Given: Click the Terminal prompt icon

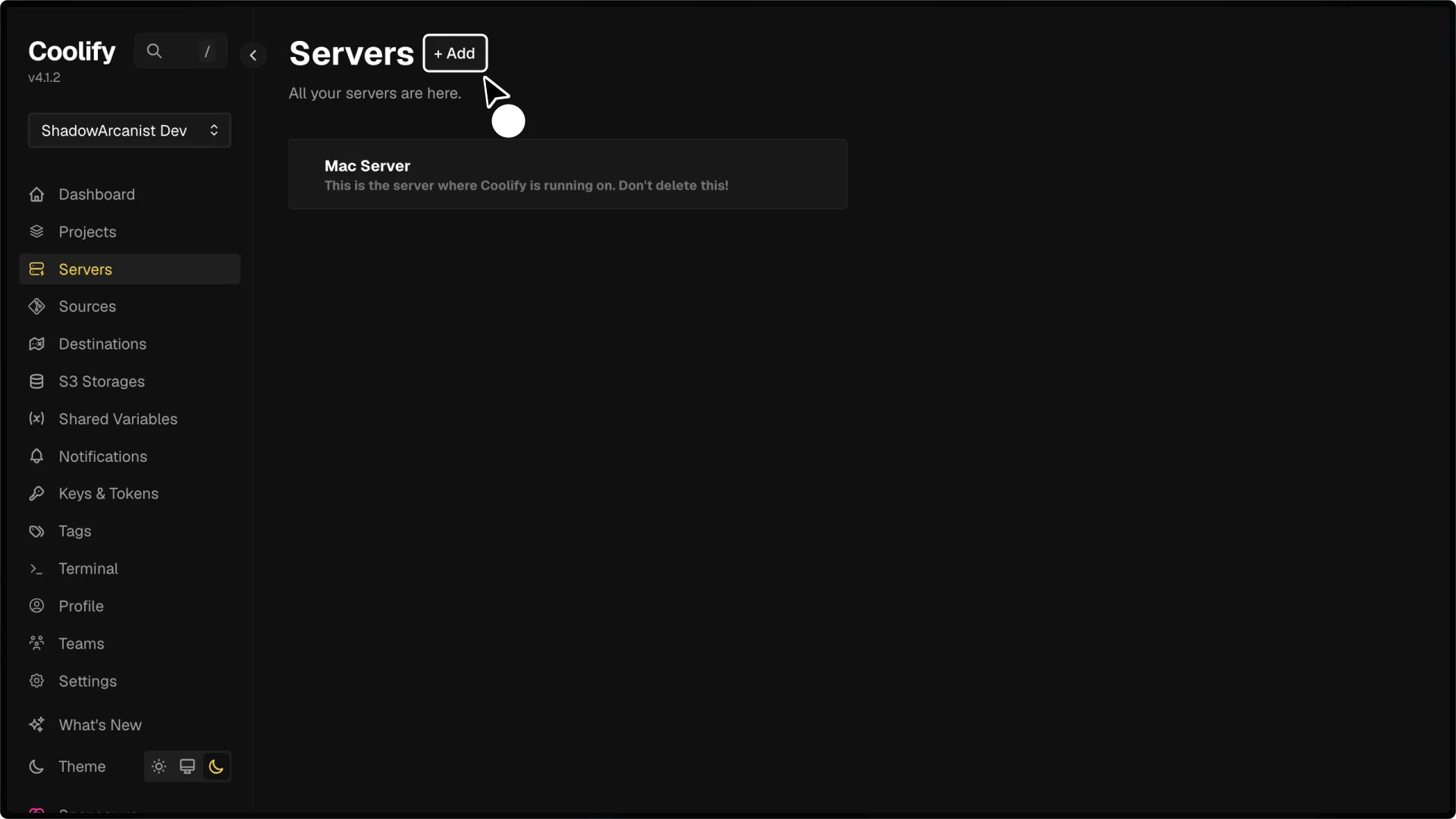Looking at the screenshot, I should (x=36, y=569).
